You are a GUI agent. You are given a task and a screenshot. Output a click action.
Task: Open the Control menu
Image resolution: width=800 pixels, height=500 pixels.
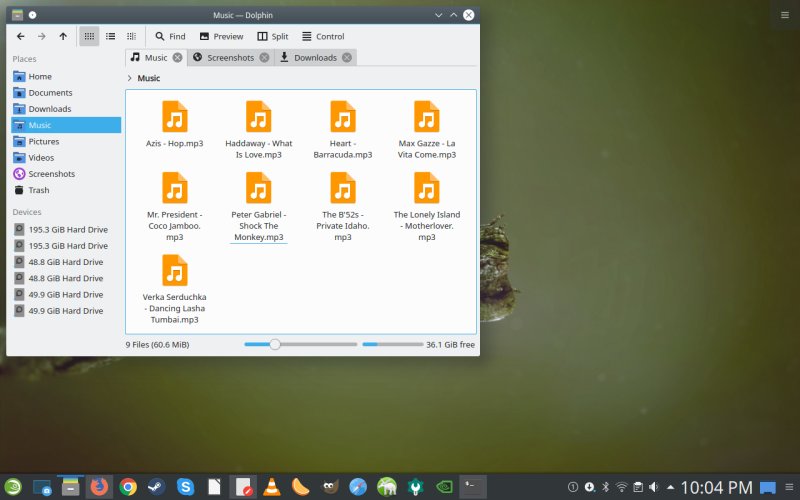[x=323, y=36]
